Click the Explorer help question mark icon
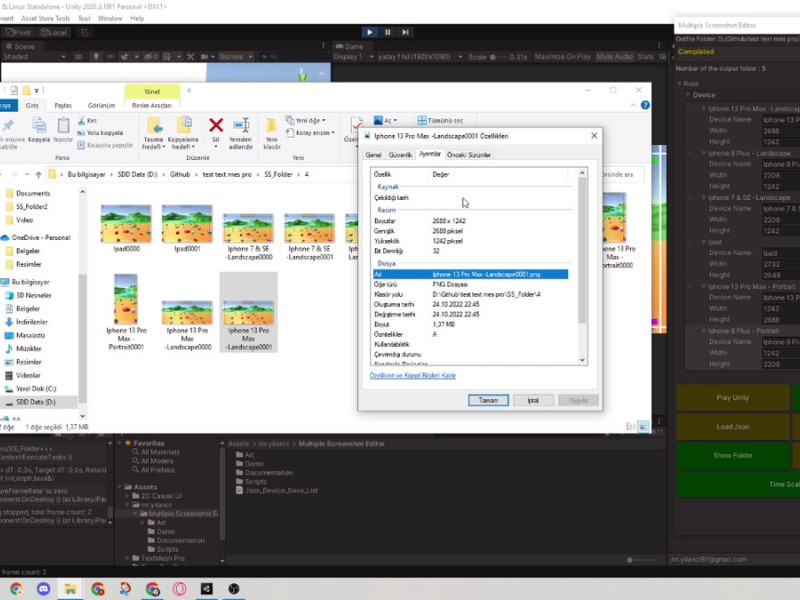The height and width of the screenshot is (600, 800). (645, 105)
